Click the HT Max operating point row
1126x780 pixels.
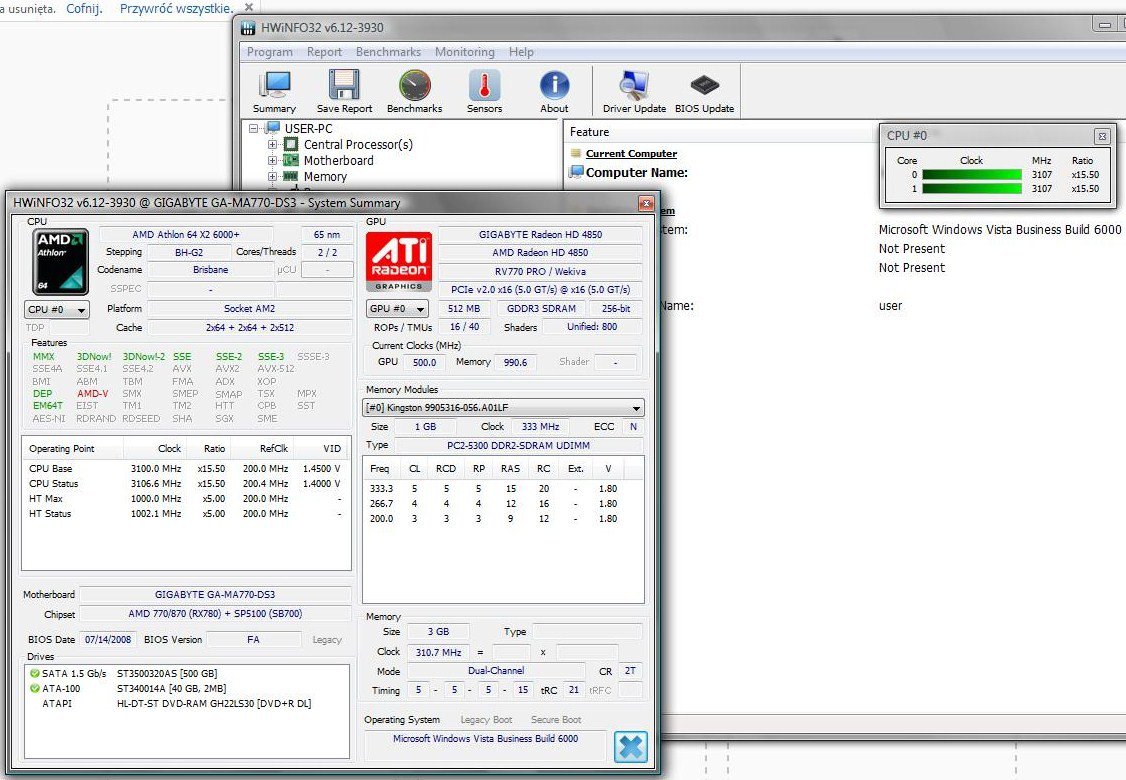coord(185,498)
